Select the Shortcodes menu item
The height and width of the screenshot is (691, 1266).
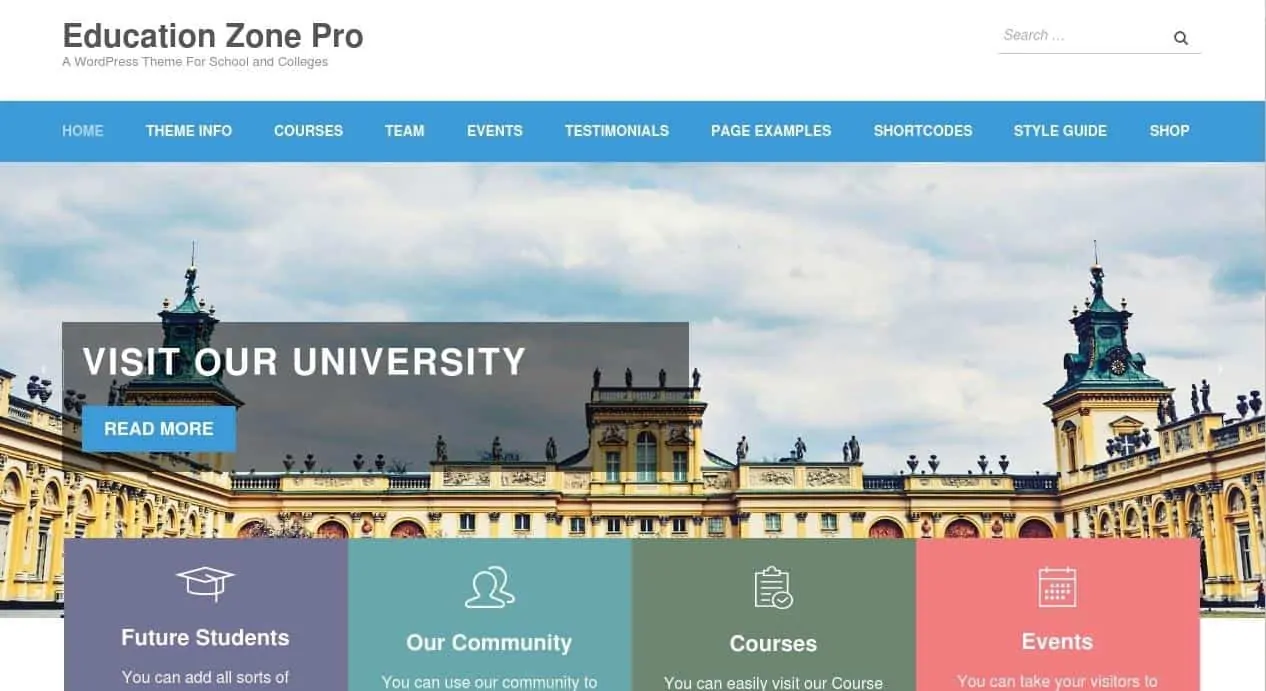[x=923, y=131]
